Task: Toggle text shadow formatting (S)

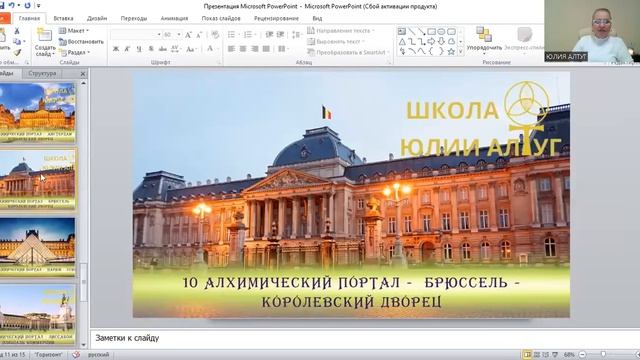Action: [x=151, y=49]
